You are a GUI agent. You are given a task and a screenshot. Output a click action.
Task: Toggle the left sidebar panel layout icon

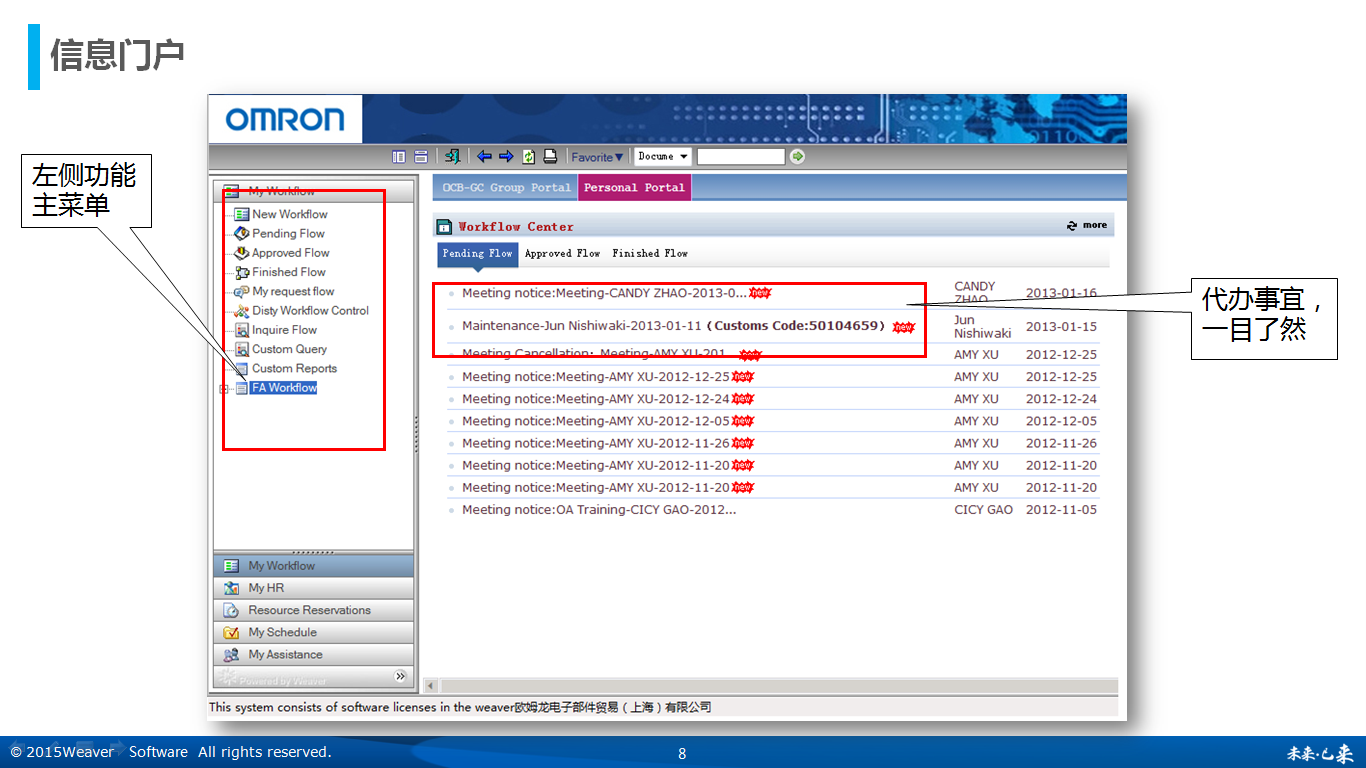(x=399, y=157)
